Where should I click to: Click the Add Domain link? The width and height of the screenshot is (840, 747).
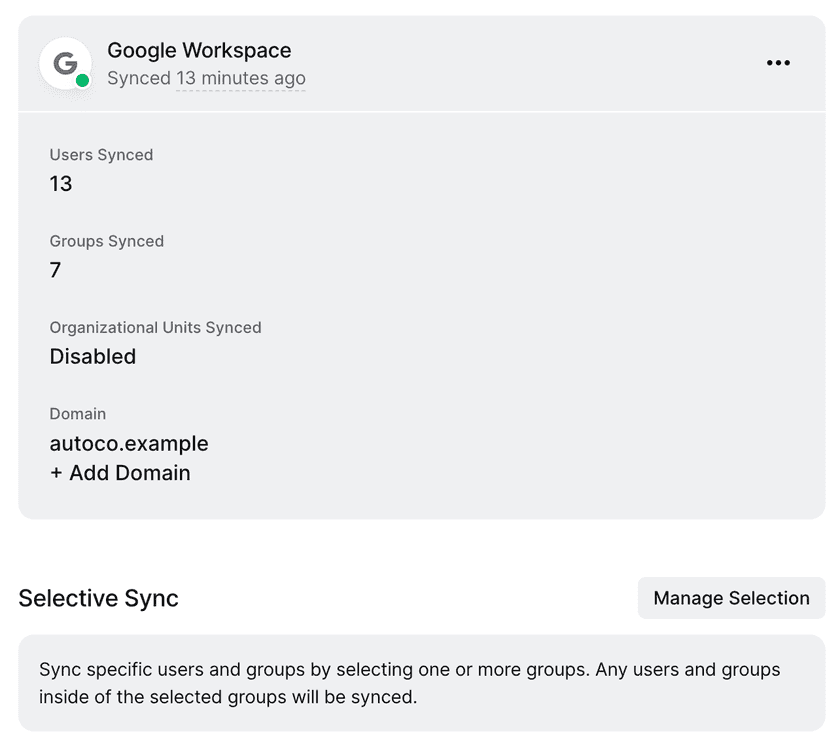[129, 473]
